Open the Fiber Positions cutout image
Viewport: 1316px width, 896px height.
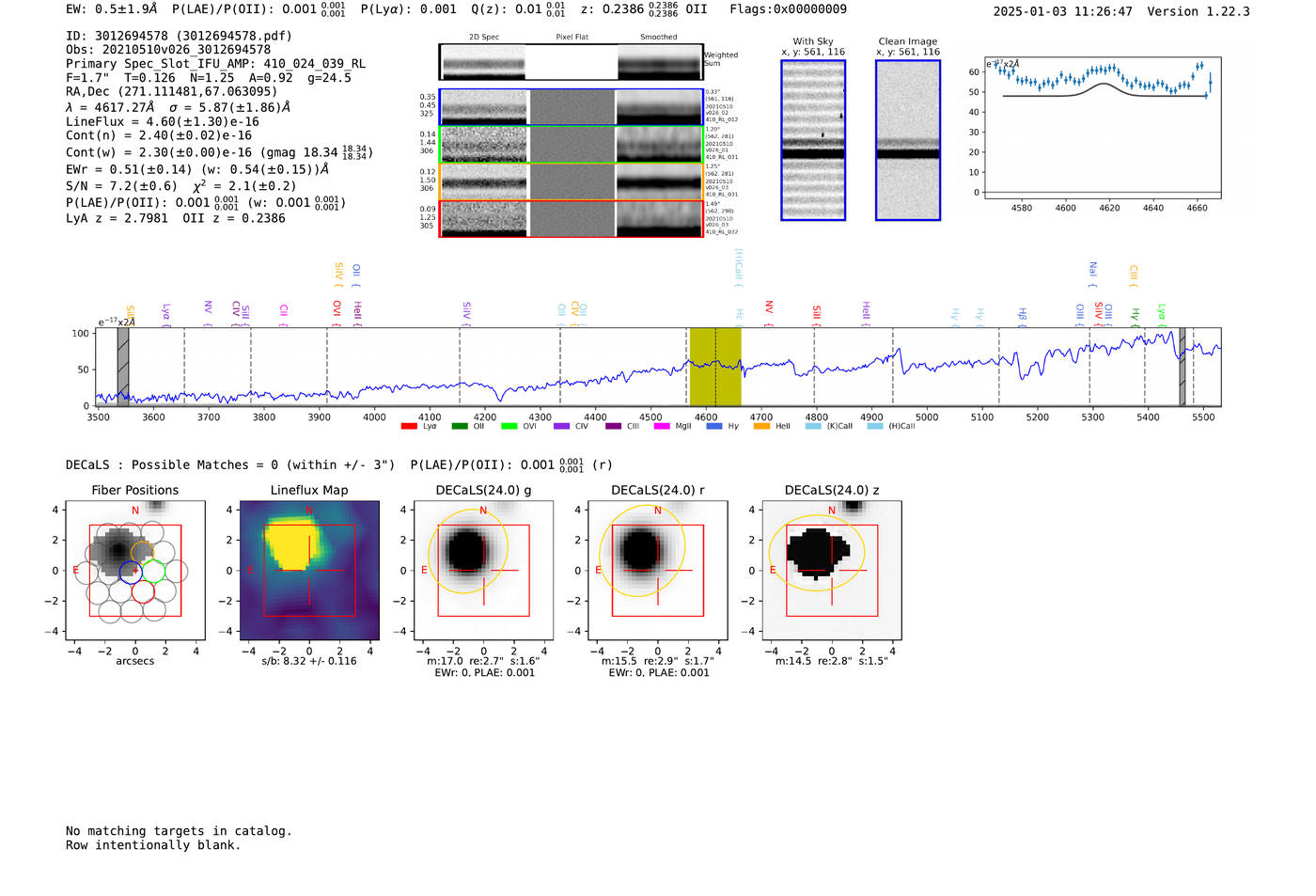tap(135, 572)
